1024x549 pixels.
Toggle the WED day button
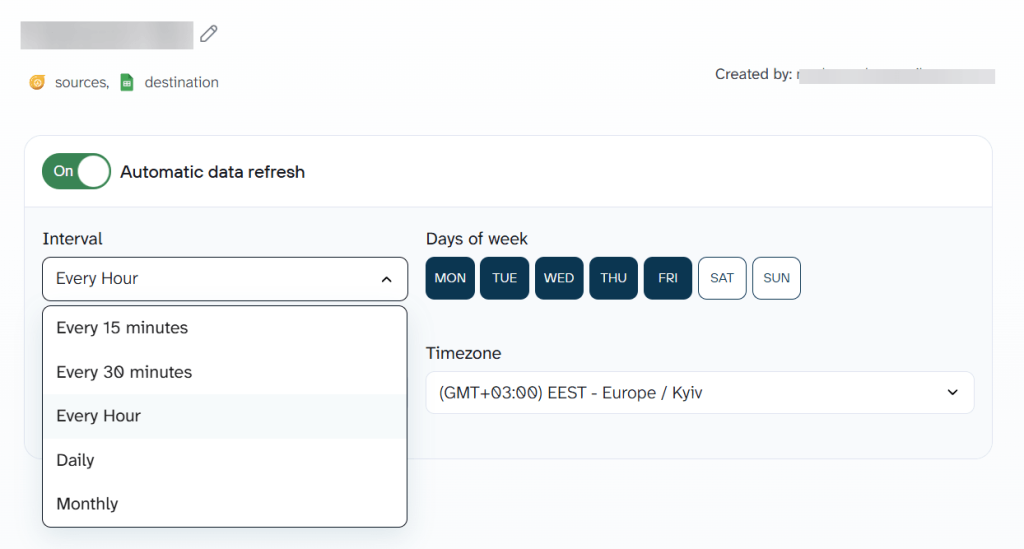pos(559,278)
